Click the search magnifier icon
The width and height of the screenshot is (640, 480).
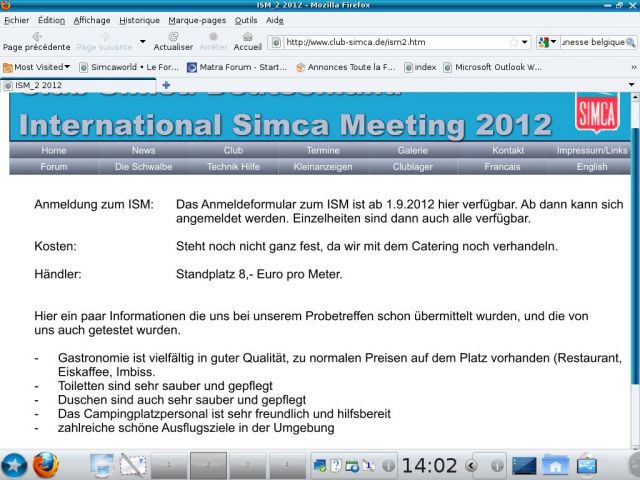[x=631, y=42]
